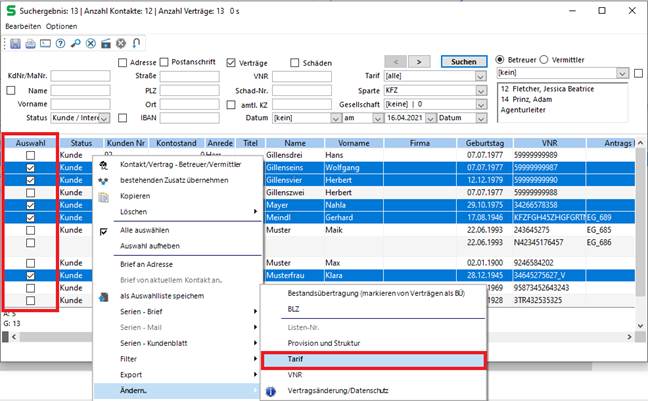Image resolution: width=648 pixels, height=401 pixels.
Task: Click the info icon next to Vertragsänderung/Datenschutz
Action: tap(270, 391)
